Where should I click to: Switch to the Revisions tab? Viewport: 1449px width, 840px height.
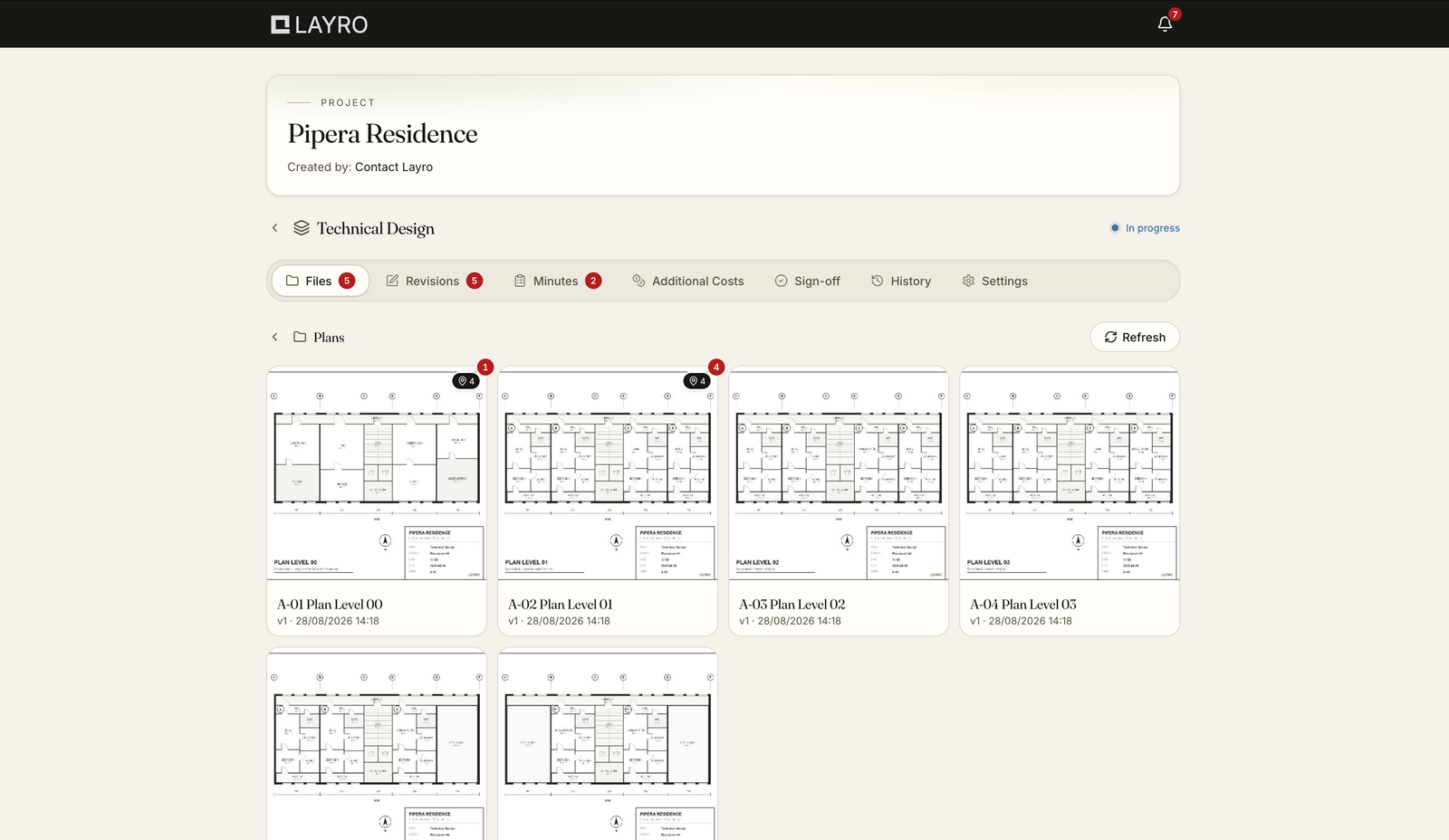tap(434, 281)
